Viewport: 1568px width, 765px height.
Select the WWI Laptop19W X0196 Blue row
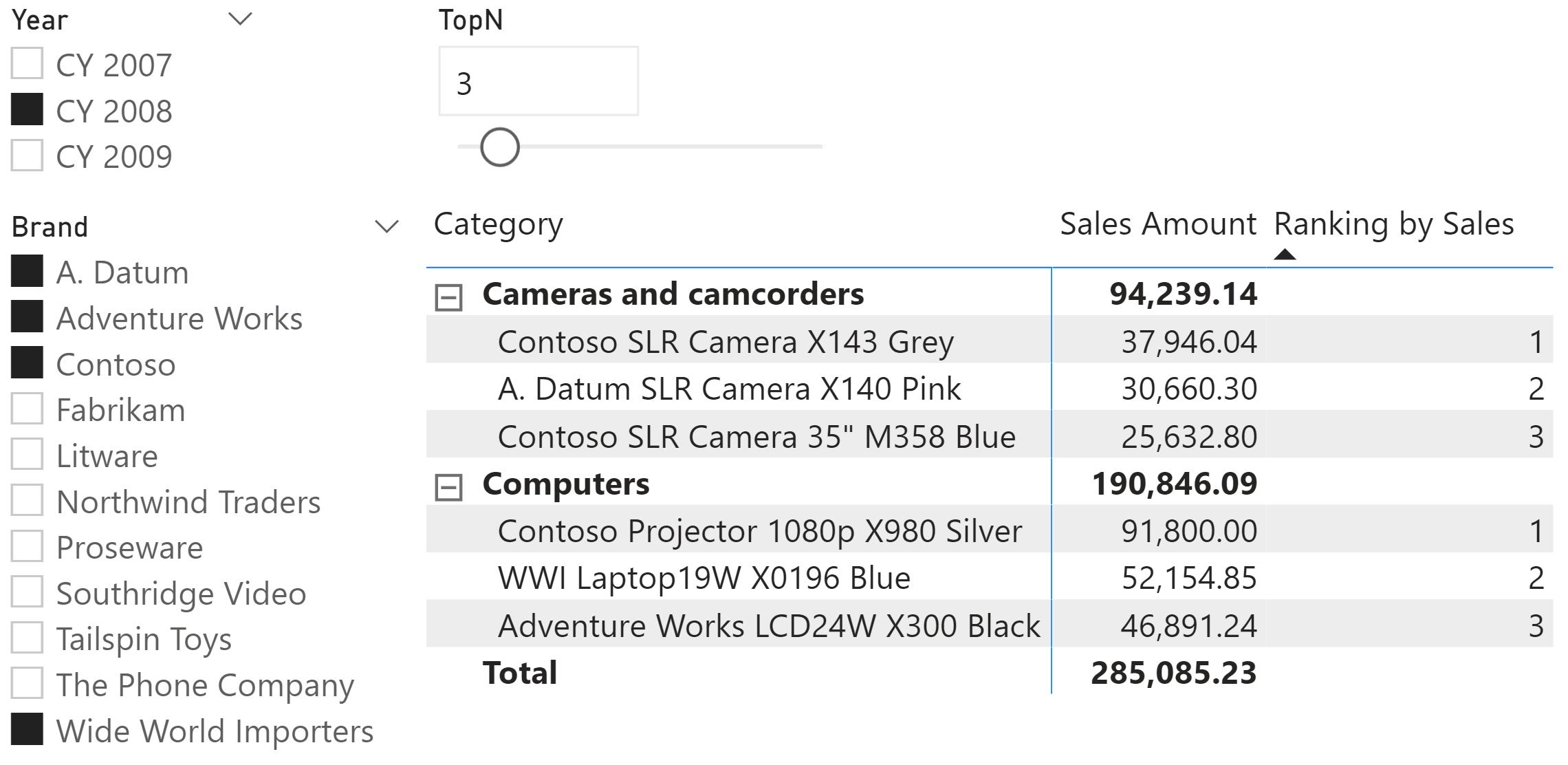coord(704,578)
